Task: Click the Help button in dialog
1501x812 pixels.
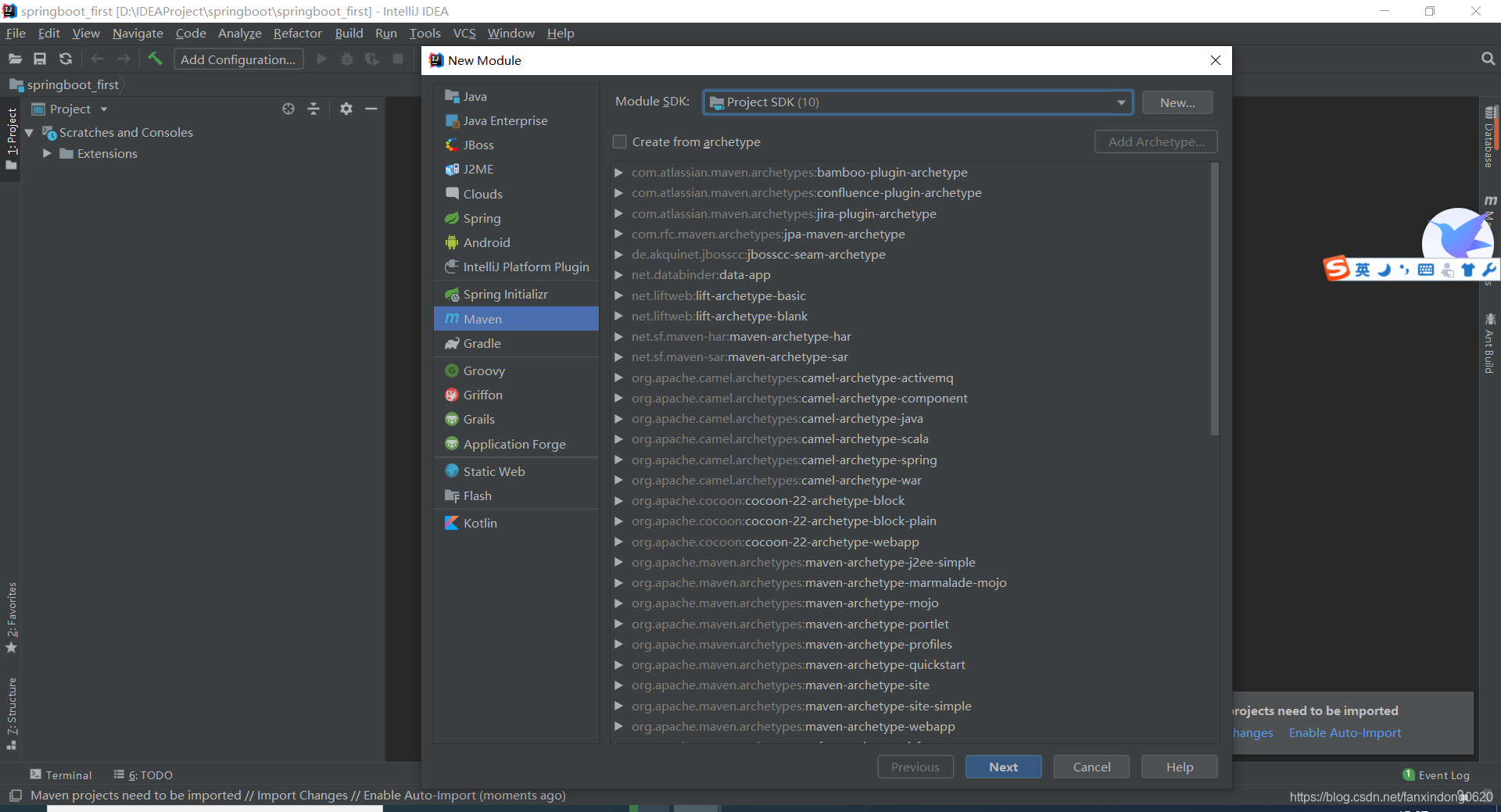Action: coord(1179,767)
